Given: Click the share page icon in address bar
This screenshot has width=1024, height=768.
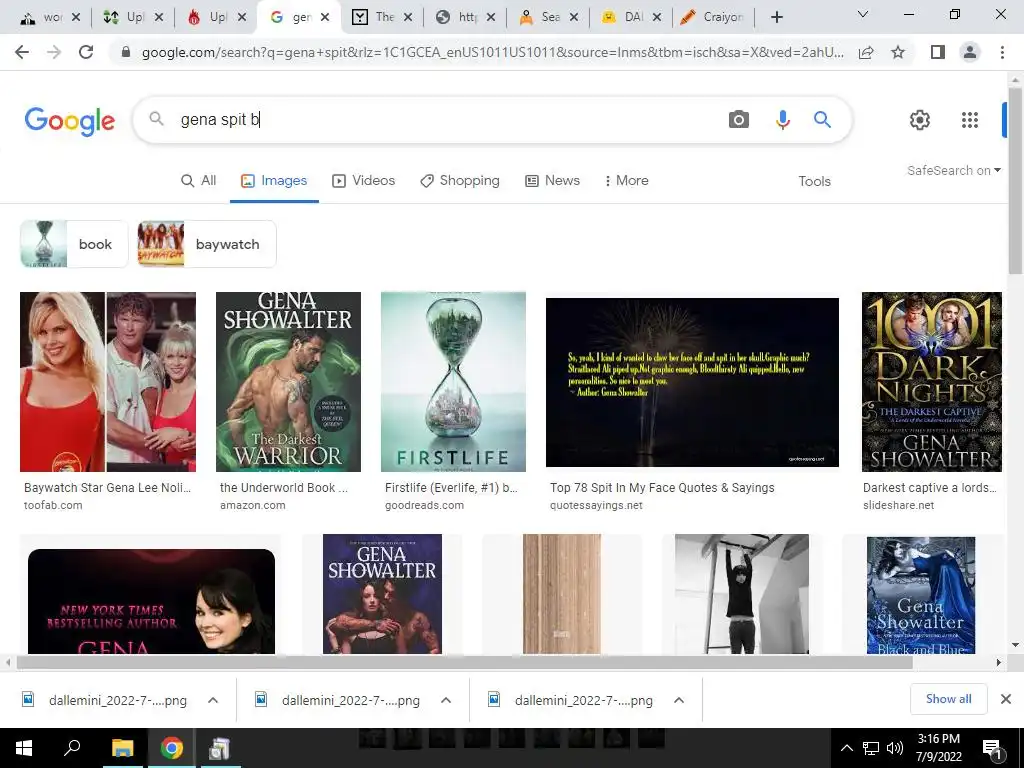Looking at the screenshot, I should pyautogui.click(x=866, y=52).
